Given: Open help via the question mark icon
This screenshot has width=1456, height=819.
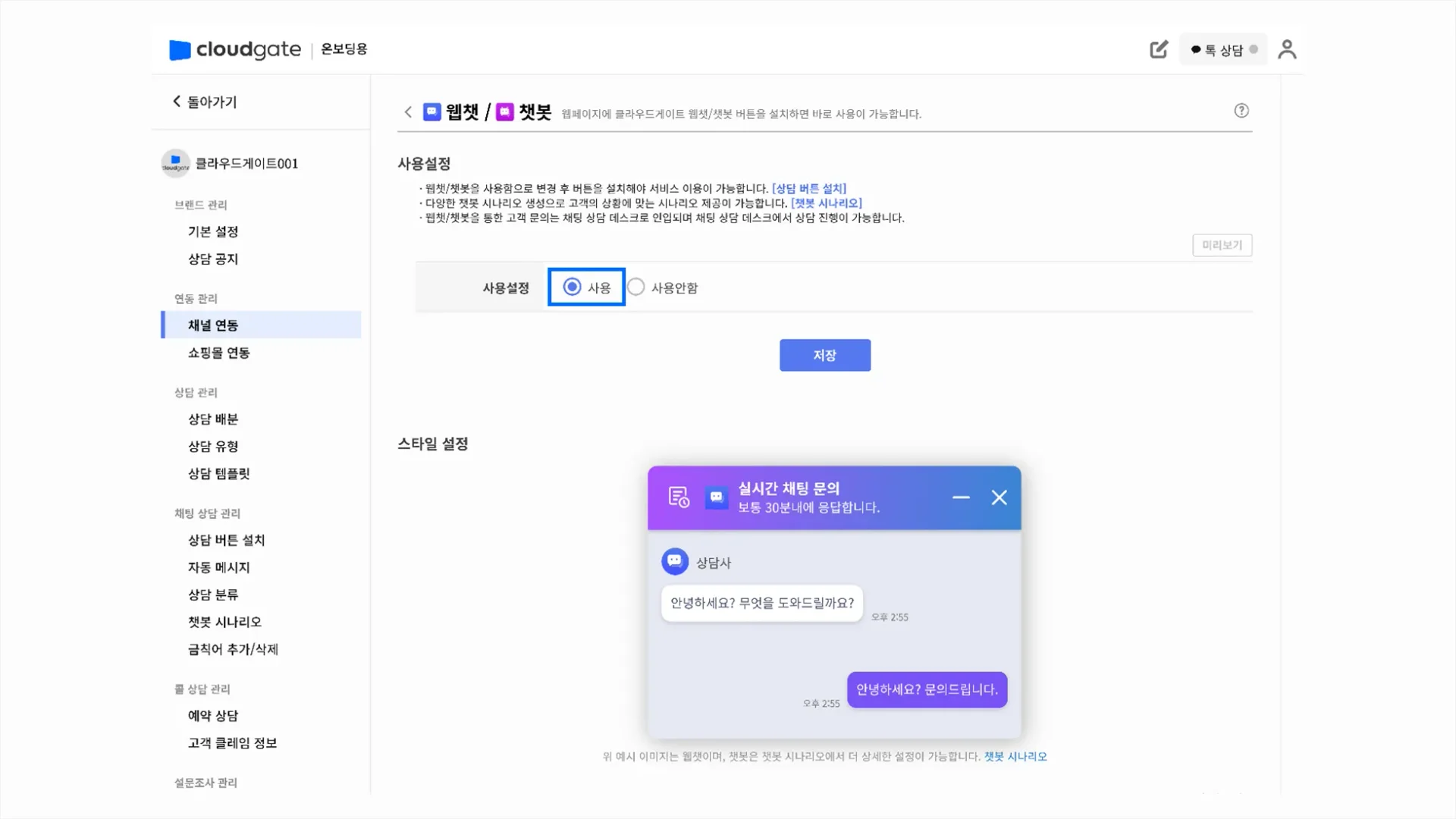Looking at the screenshot, I should tap(1241, 110).
